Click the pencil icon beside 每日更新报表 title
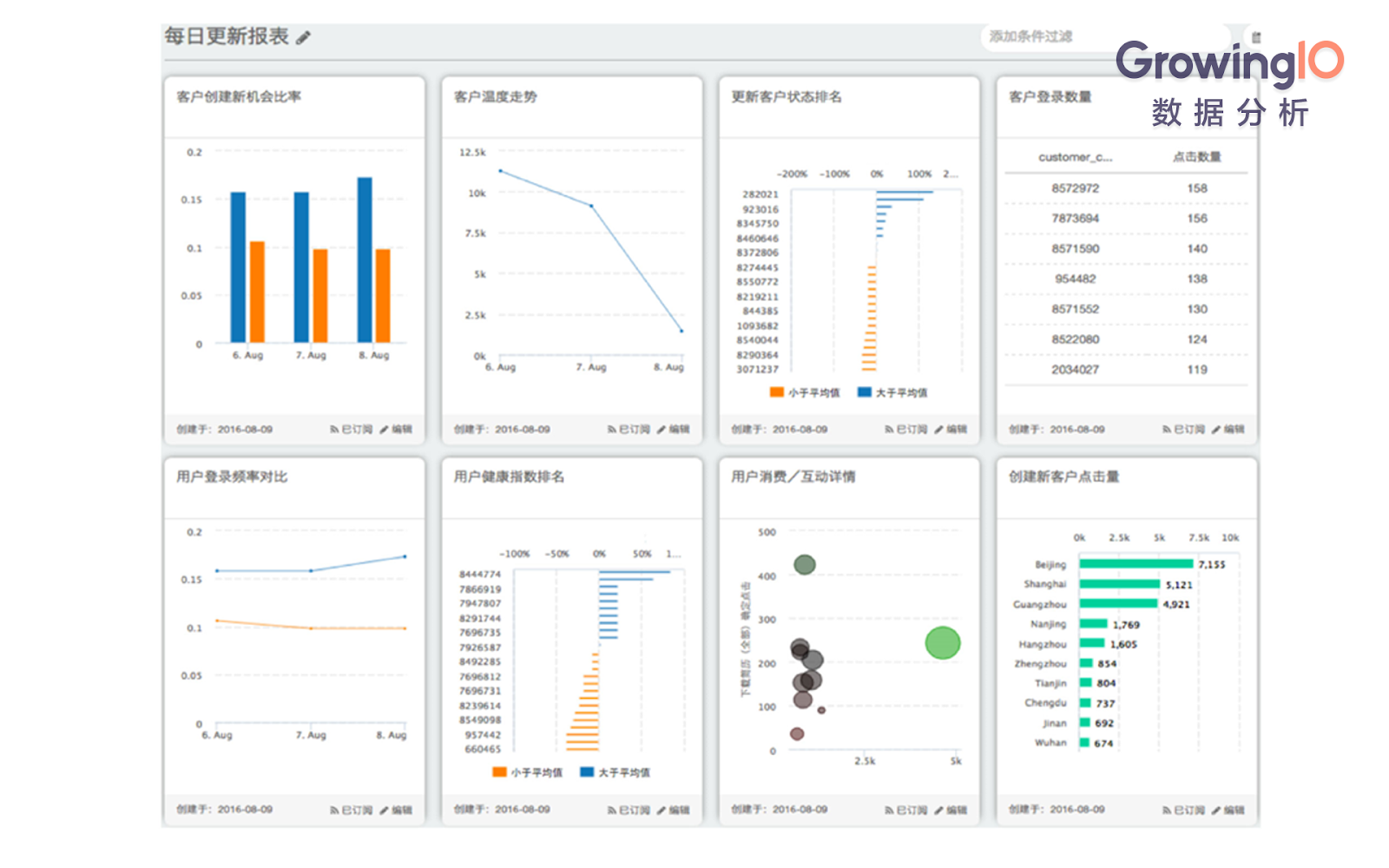 [303, 37]
